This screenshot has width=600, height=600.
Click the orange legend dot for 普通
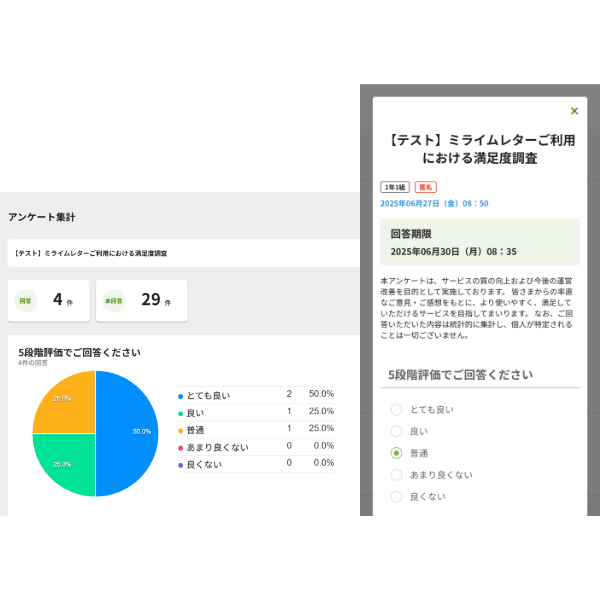[x=181, y=431]
